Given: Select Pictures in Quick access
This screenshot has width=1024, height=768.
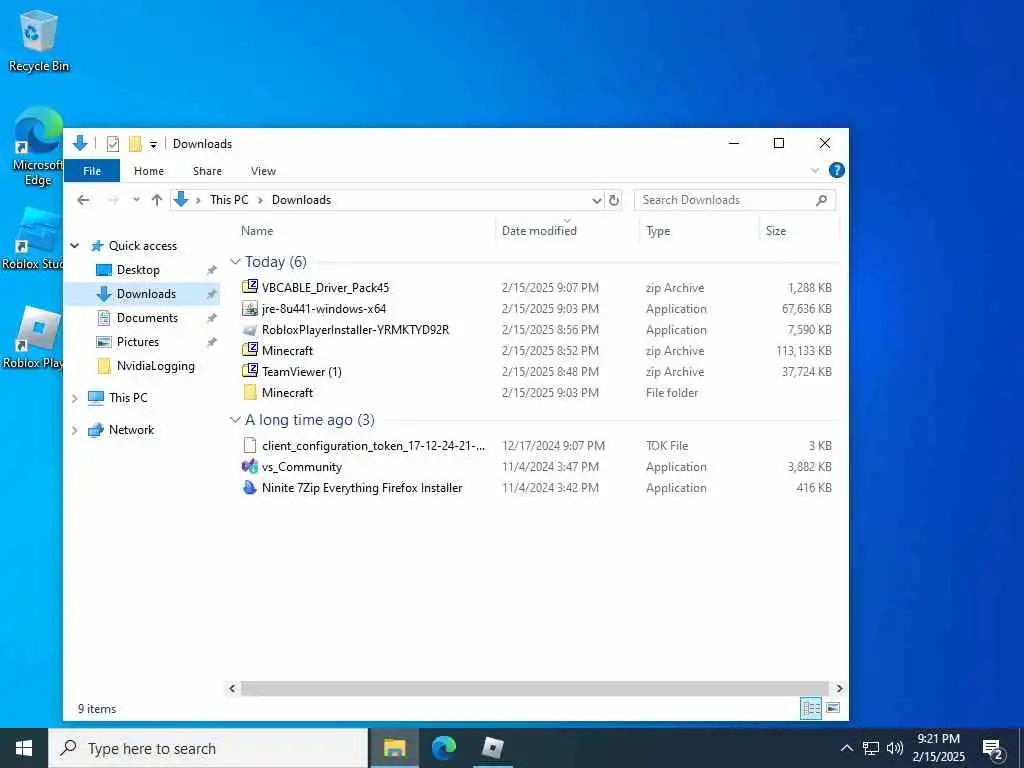Looking at the screenshot, I should tap(138, 342).
